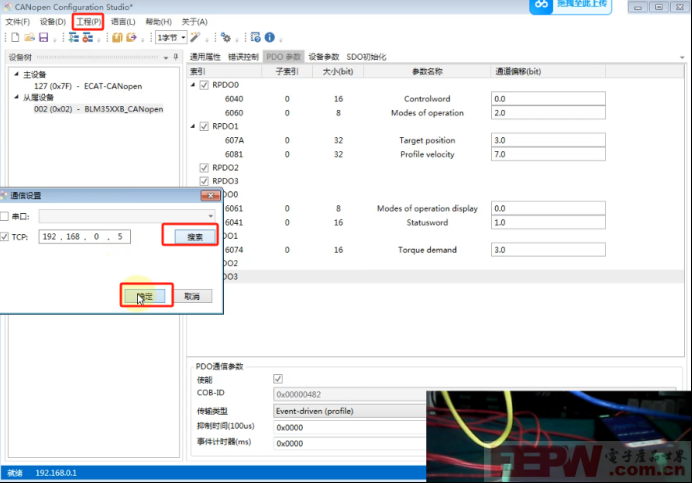Select 002 (0x02) BLM35XXB_CANopen device
692x483 pixels.
tap(98, 109)
